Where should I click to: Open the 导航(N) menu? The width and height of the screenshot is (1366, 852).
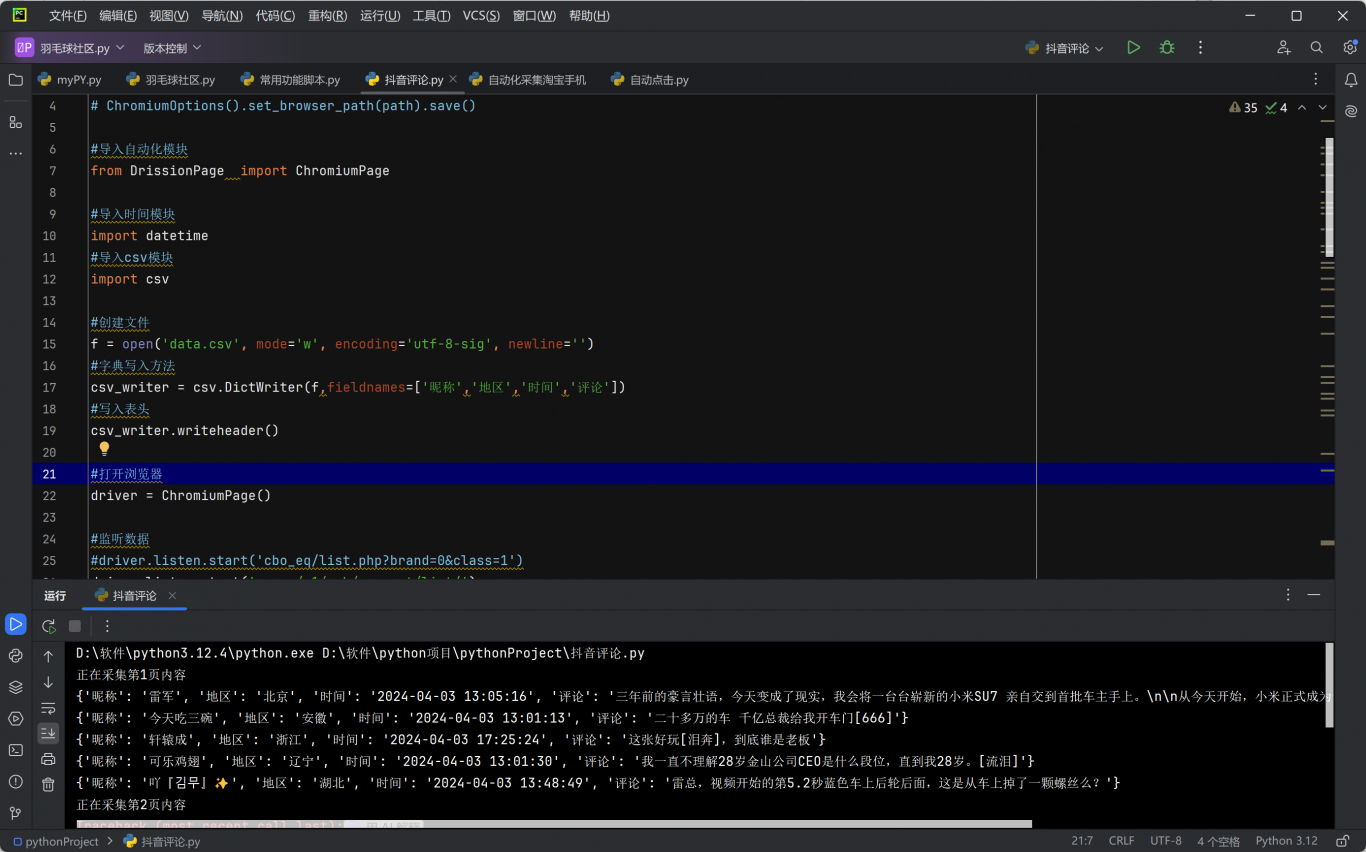tap(222, 16)
